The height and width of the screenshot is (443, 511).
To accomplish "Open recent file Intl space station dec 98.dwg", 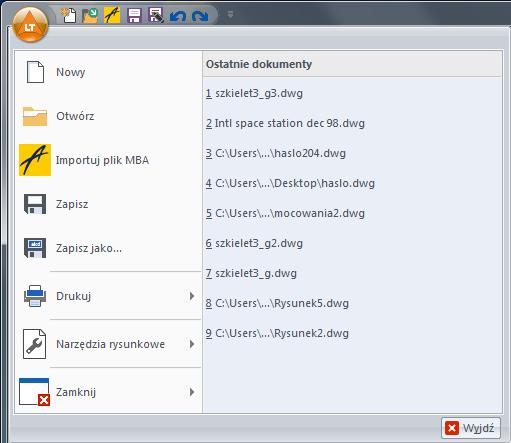I will 285,123.
